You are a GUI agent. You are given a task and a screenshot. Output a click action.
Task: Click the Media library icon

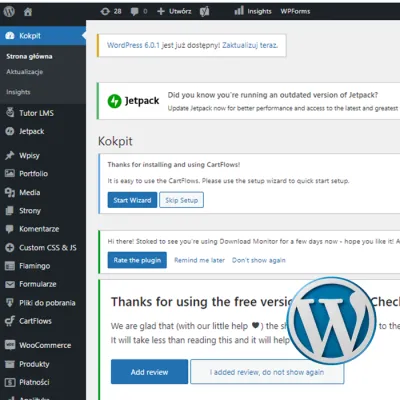pyautogui.click(x=10, y=192)
